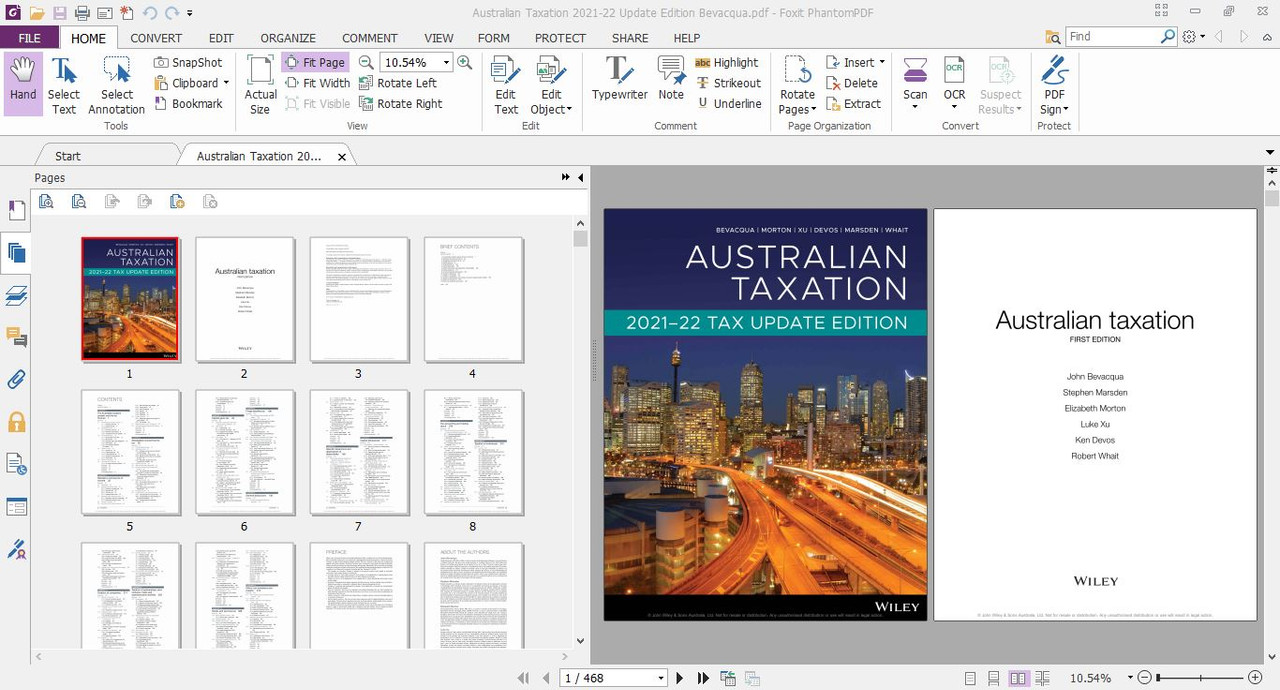This screenshot has width=1280, height=690.
Task: Open the Clipboard dropdown
Action: tap(226, 83)
